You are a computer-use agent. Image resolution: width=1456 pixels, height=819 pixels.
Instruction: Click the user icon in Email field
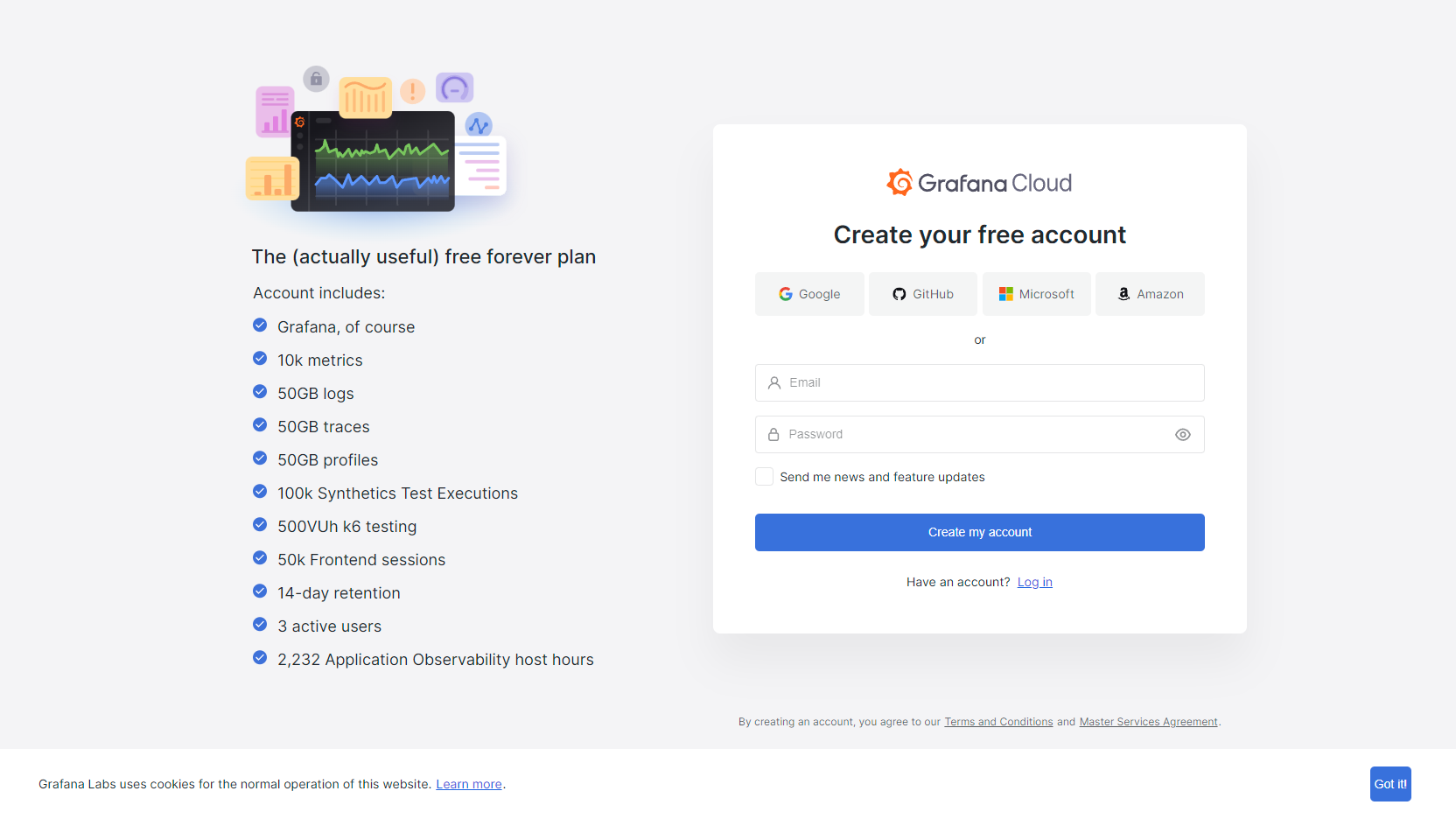(x=774, y=383)
